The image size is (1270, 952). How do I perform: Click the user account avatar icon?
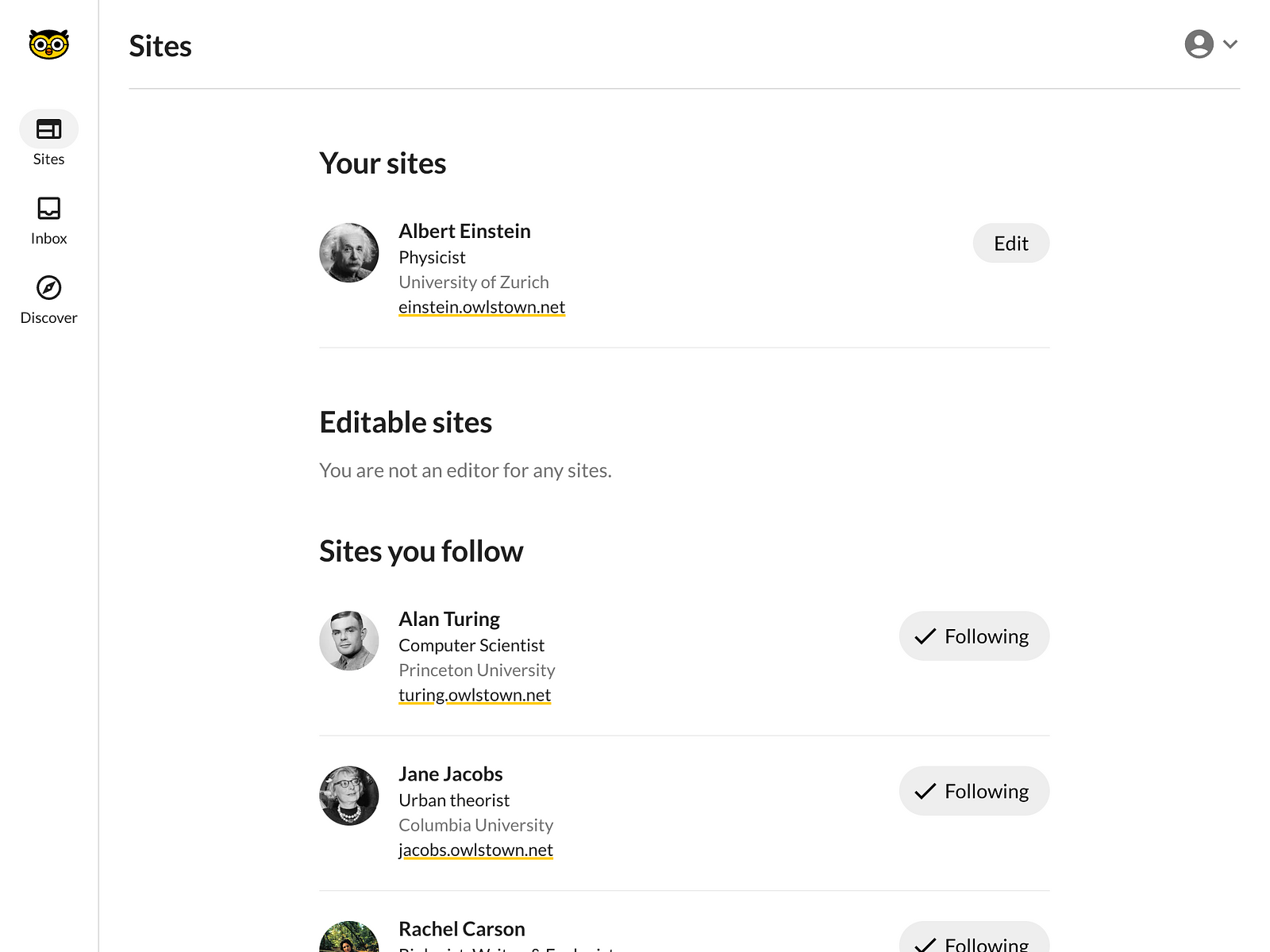(1199, 44)
